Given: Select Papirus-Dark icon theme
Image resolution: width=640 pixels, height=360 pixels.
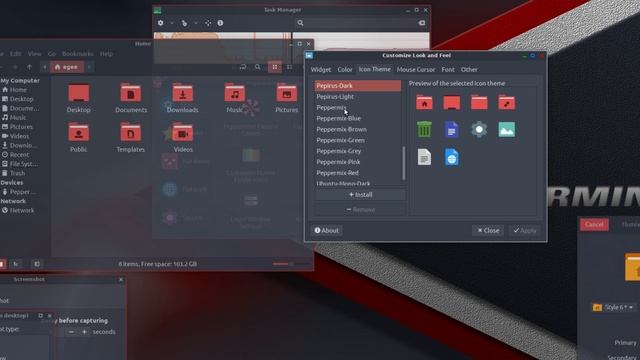Looking at the screenshot, I should coord(358,86).
